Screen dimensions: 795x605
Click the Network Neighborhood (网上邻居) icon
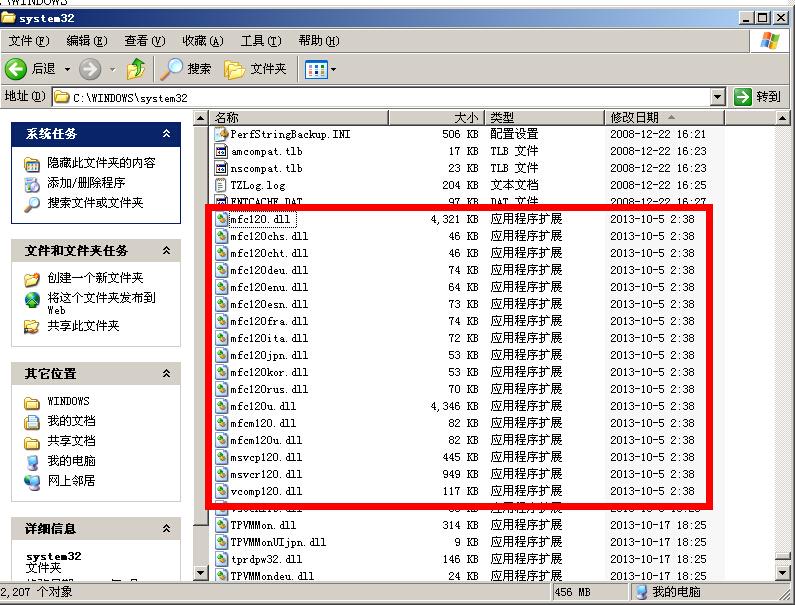coord(32,482)
